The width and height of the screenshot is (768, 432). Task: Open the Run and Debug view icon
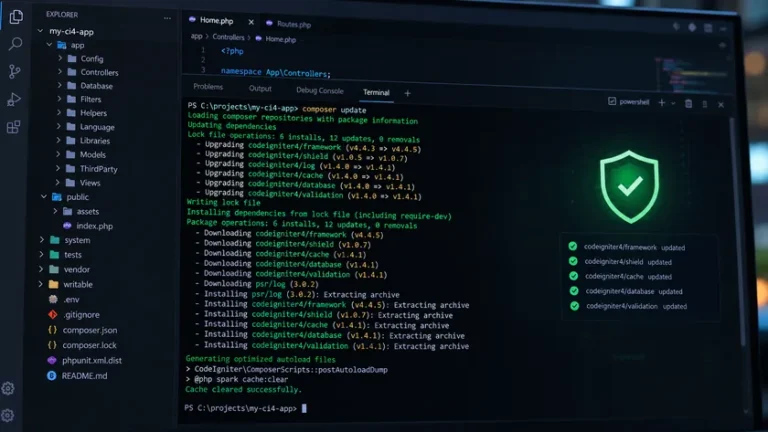14,99
